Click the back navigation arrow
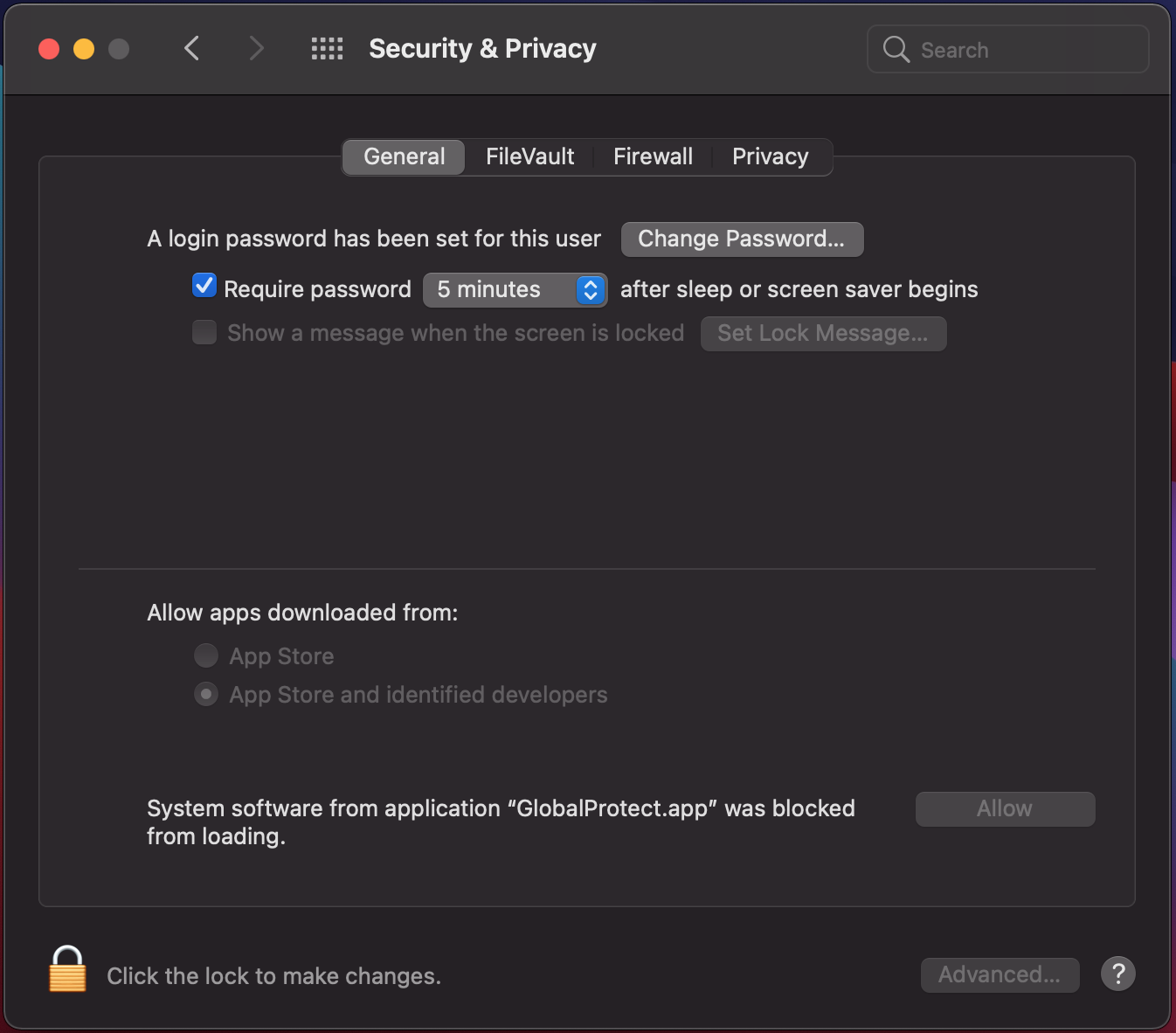This screenshot has width=1176, height=1033. (x=192, y=48)
